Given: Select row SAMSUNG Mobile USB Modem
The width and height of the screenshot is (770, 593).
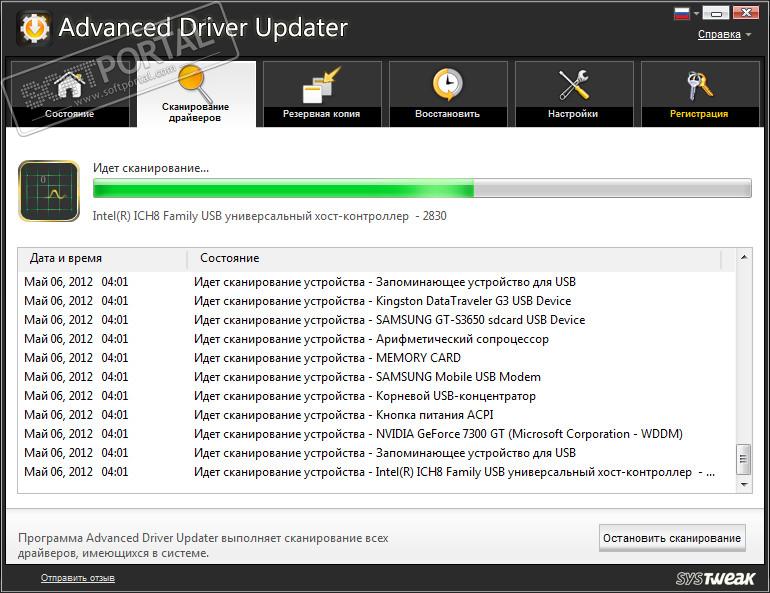Looking at the screenshot, I should click(x=377, y=377).
